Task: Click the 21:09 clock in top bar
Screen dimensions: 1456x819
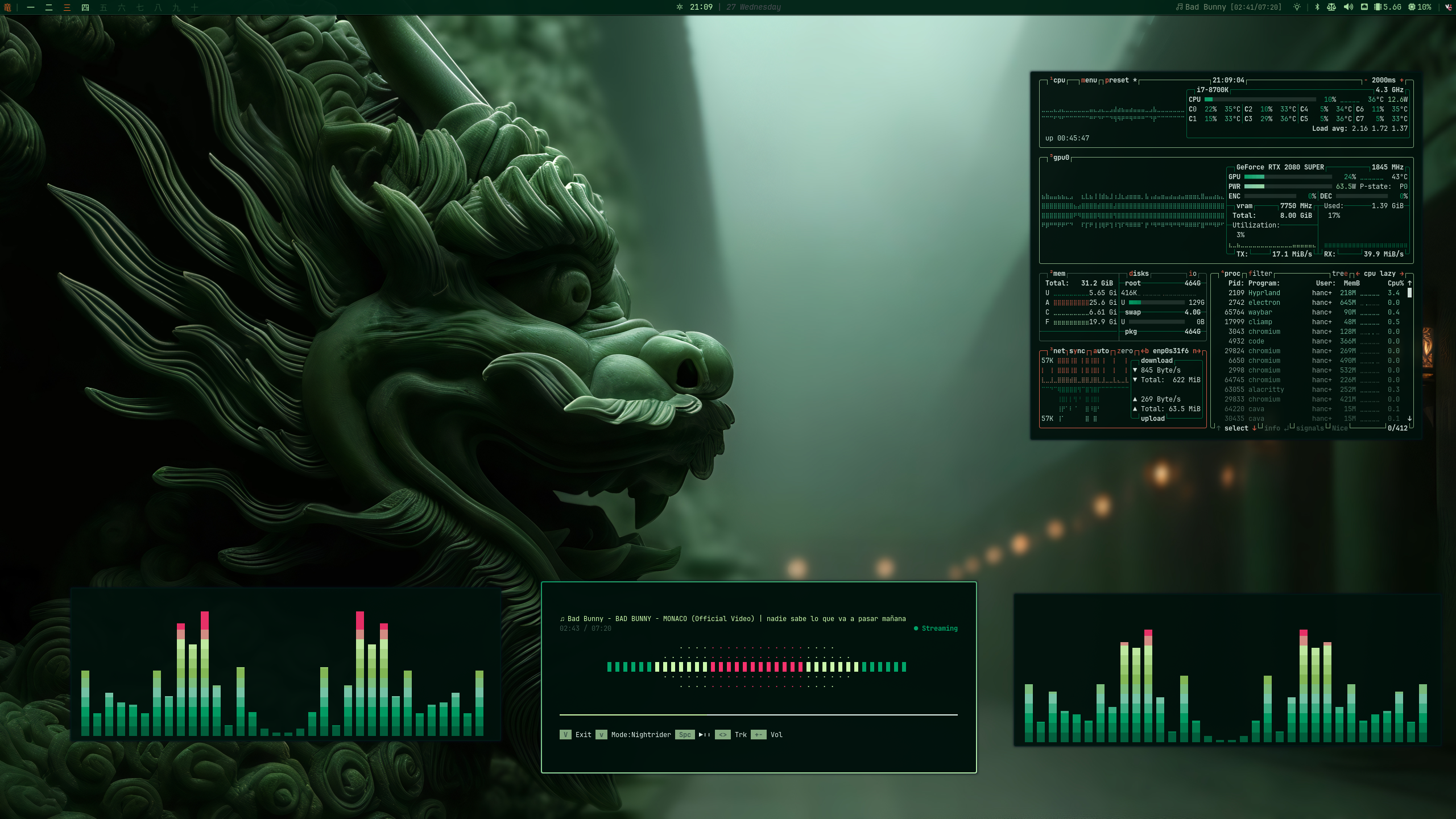Action: [701, 7]
